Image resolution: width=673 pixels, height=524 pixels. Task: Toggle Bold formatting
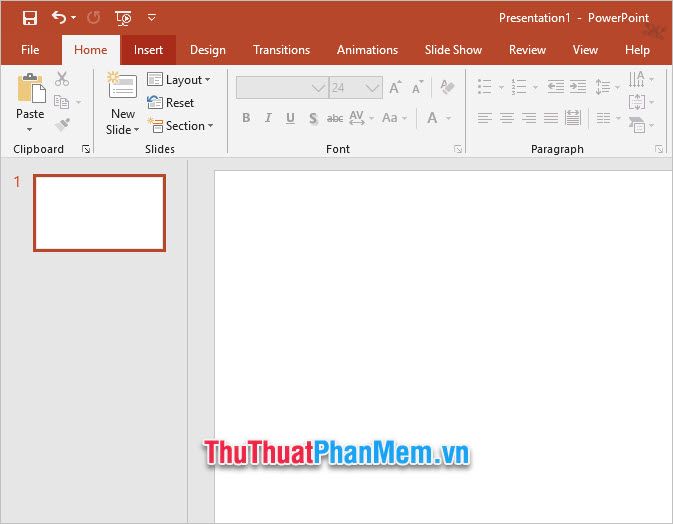coord(246,118)
